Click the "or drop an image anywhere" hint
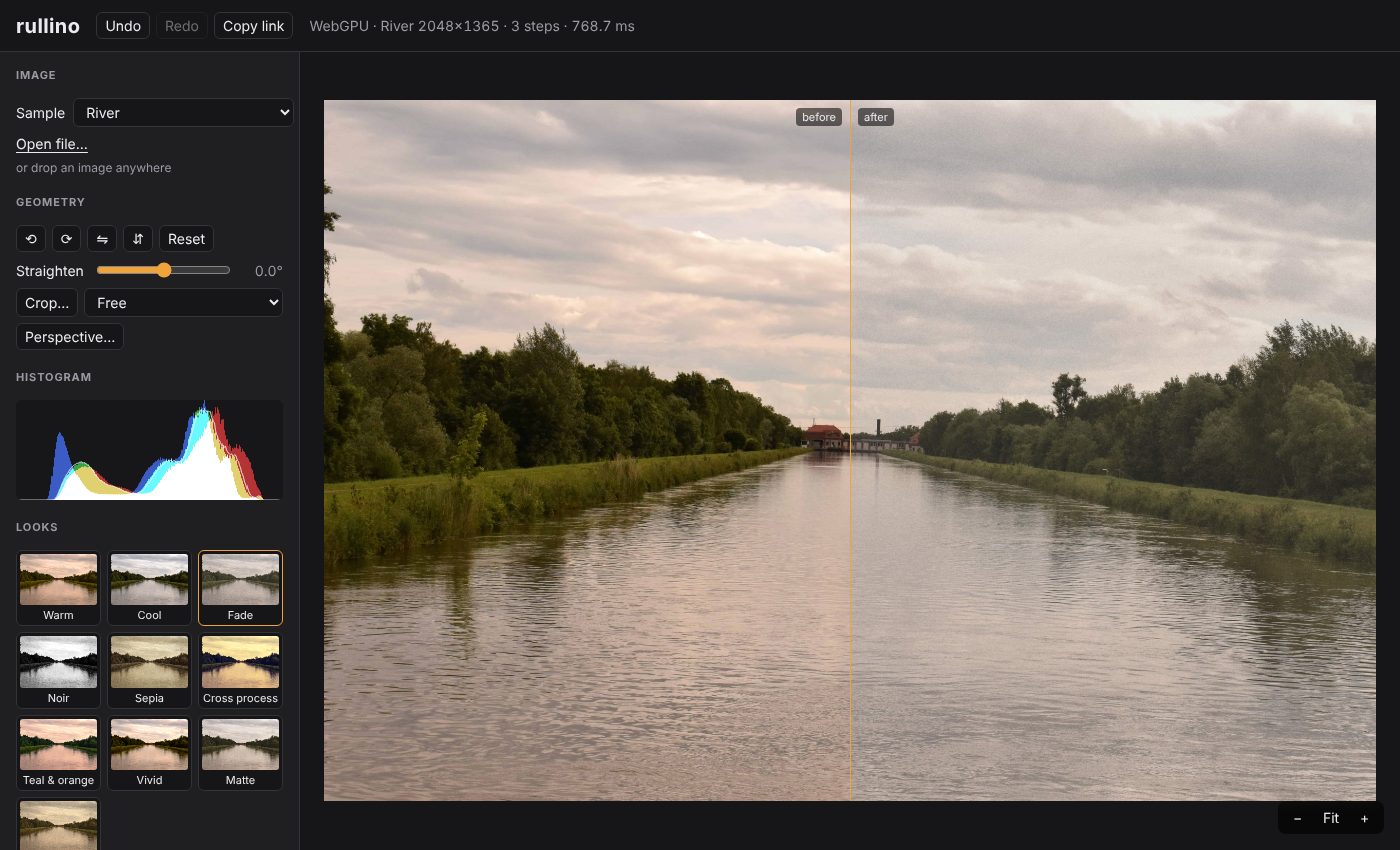 coord(94,168)
